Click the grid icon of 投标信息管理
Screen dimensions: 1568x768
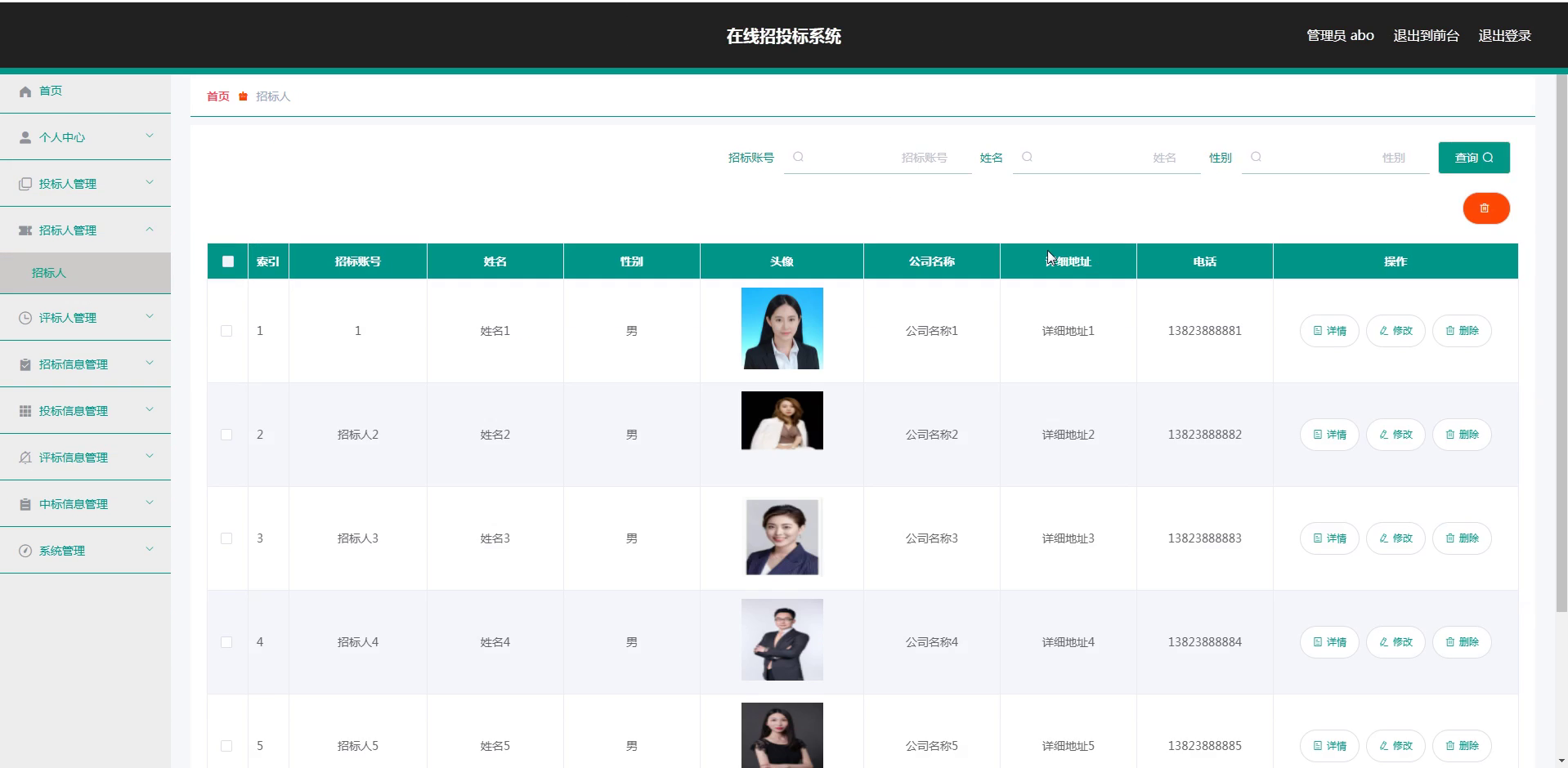25,411
